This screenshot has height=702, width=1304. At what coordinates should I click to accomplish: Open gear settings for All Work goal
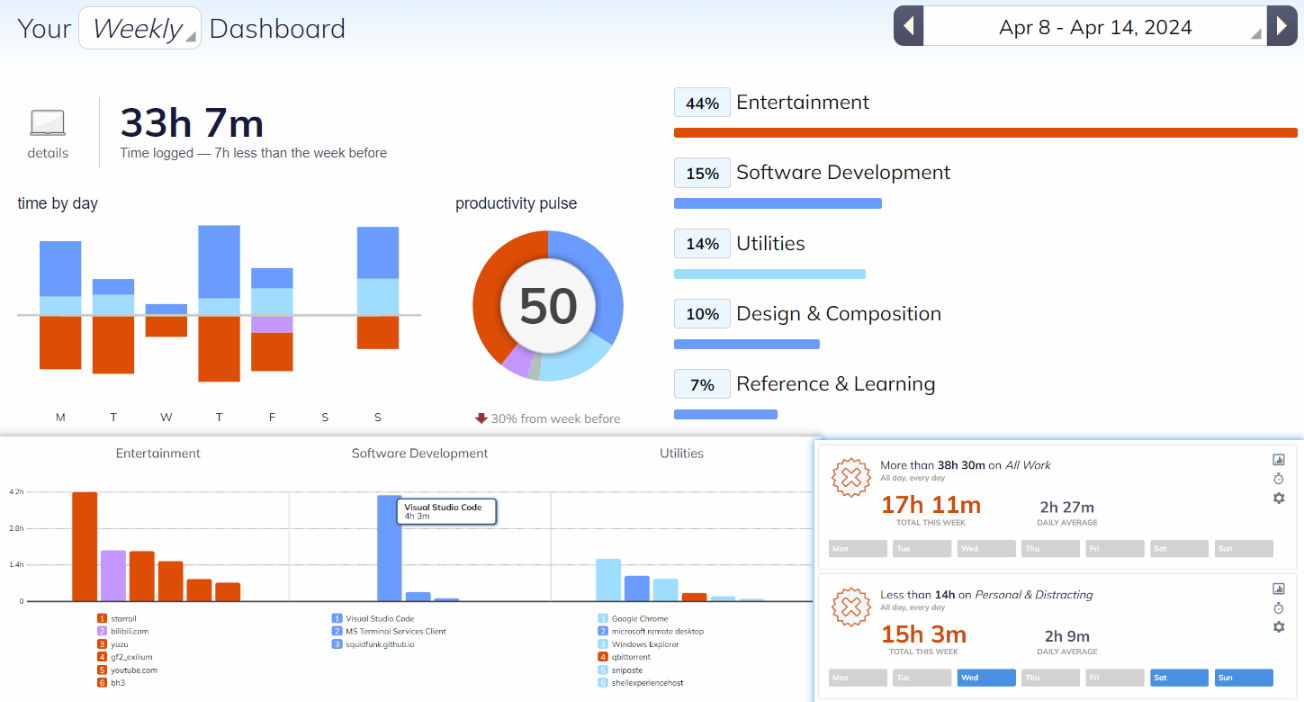(1278, 498)
